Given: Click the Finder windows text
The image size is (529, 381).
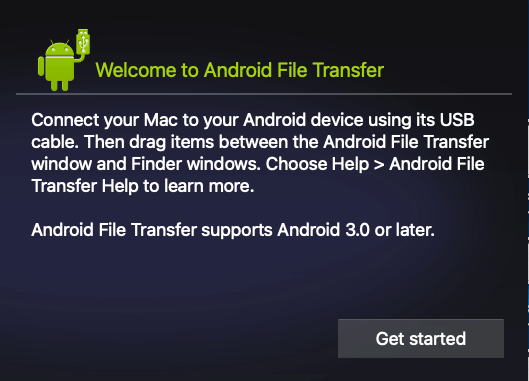Looking at the screenshot, I should (x=195, y=164).
